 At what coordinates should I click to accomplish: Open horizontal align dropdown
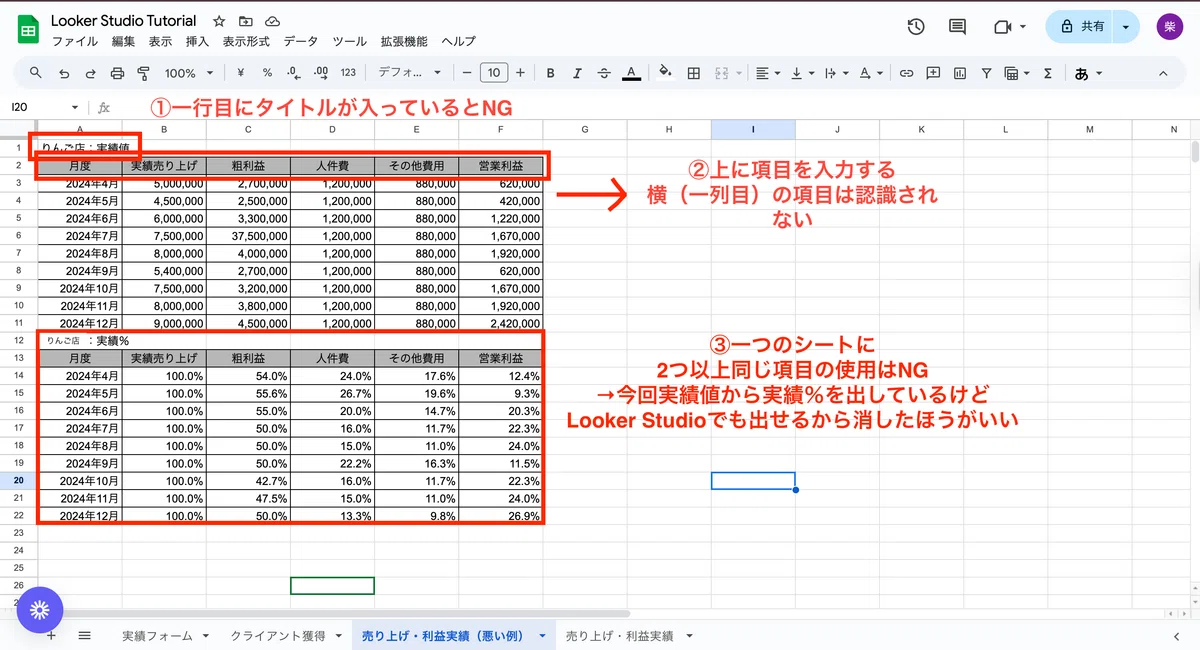pyautogui.click(x=768, y=73)
